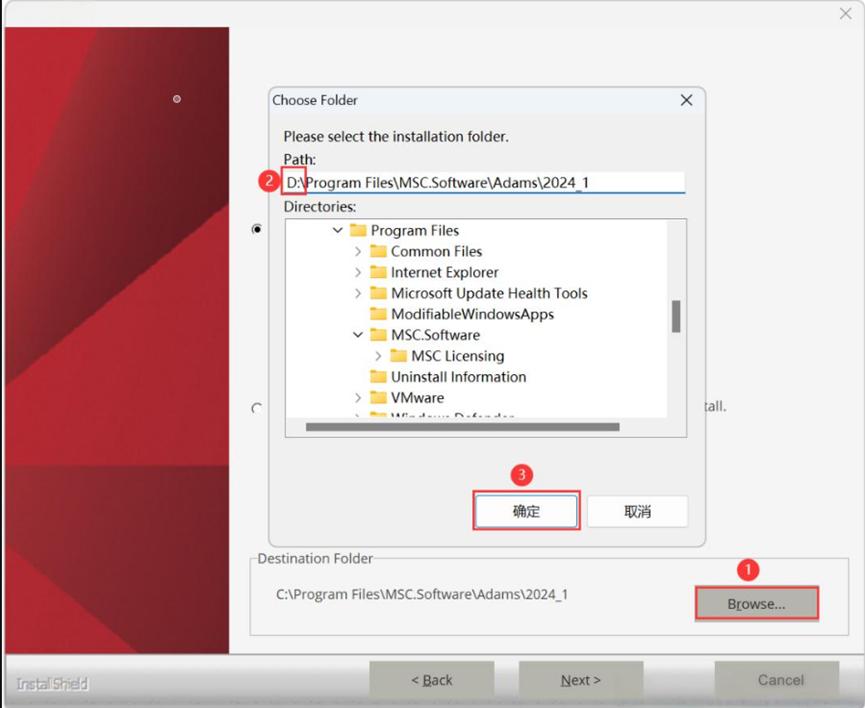865x708 pixels.
Task: Click the destination path C:\Program Files\MSC.Software\Adams\2024_1
Action: click(x=422, y=594)
